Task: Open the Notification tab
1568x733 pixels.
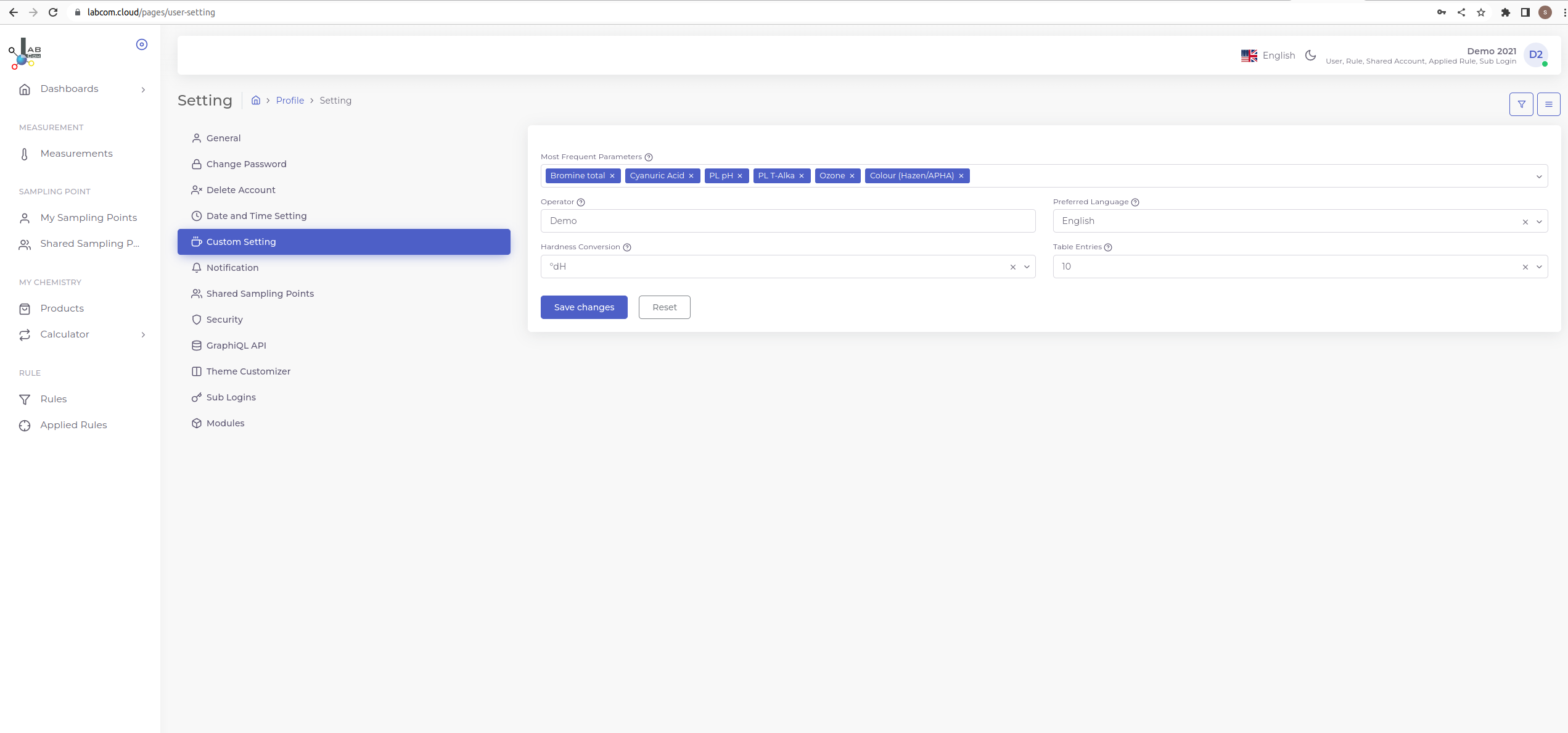Action: pyautogui.click(x=344, y=268)
